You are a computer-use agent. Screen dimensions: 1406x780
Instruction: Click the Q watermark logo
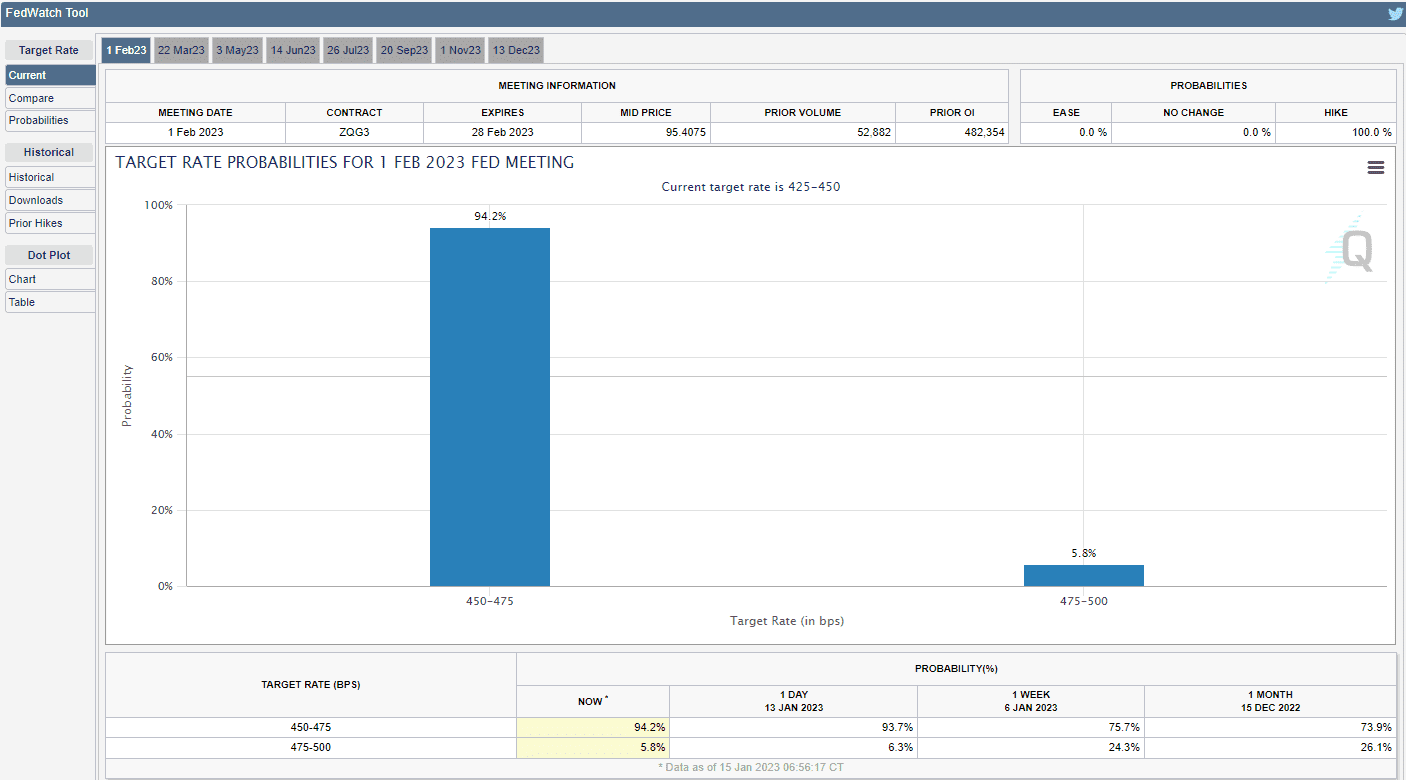pyautogui.click(x=1352, y=250)
